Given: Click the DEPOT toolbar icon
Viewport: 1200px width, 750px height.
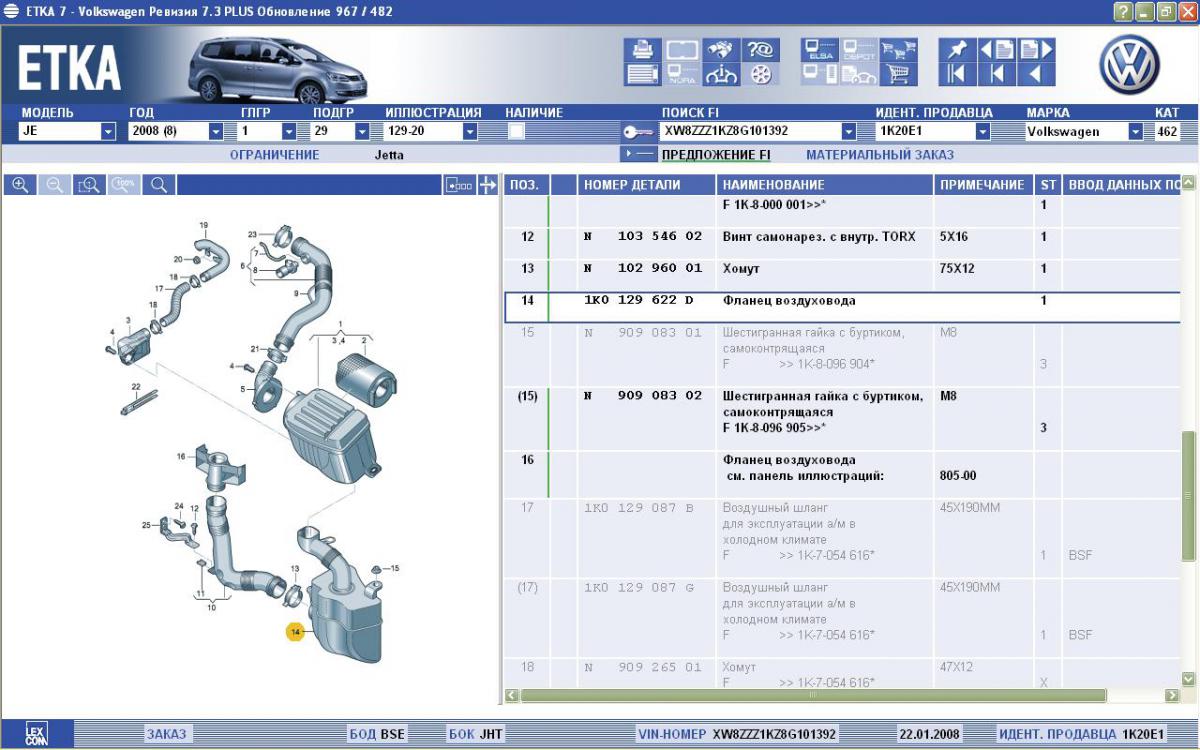Looking at the screenshot, I should [x=859, y=50].
